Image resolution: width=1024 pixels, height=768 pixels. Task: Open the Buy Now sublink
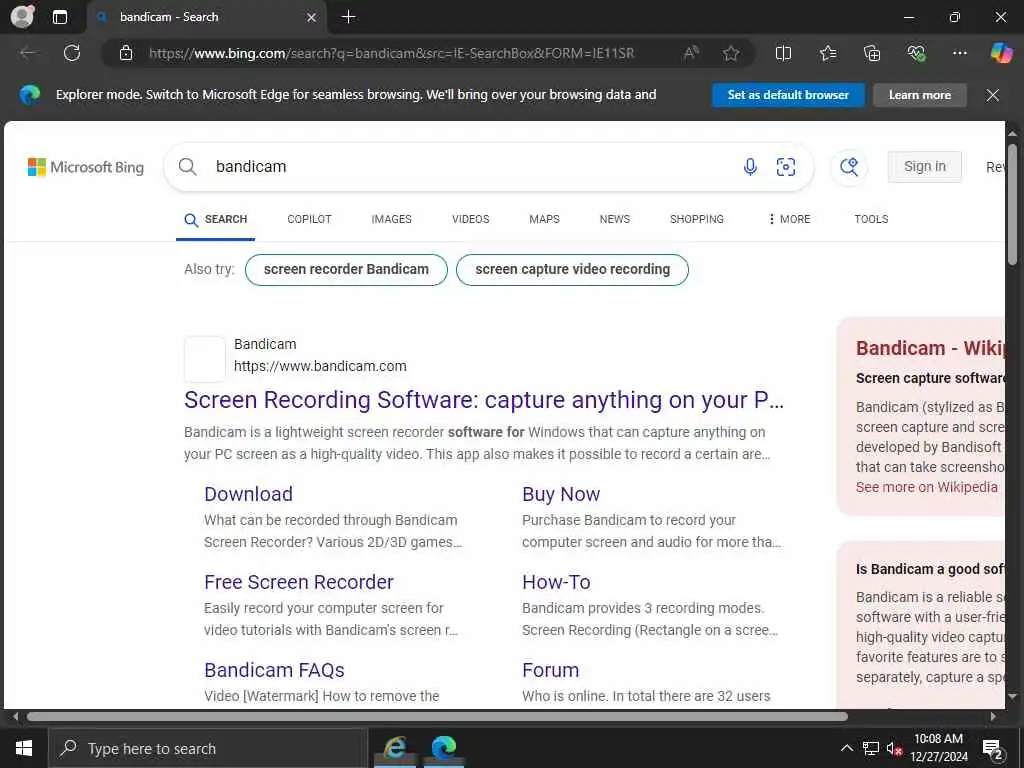561,494
